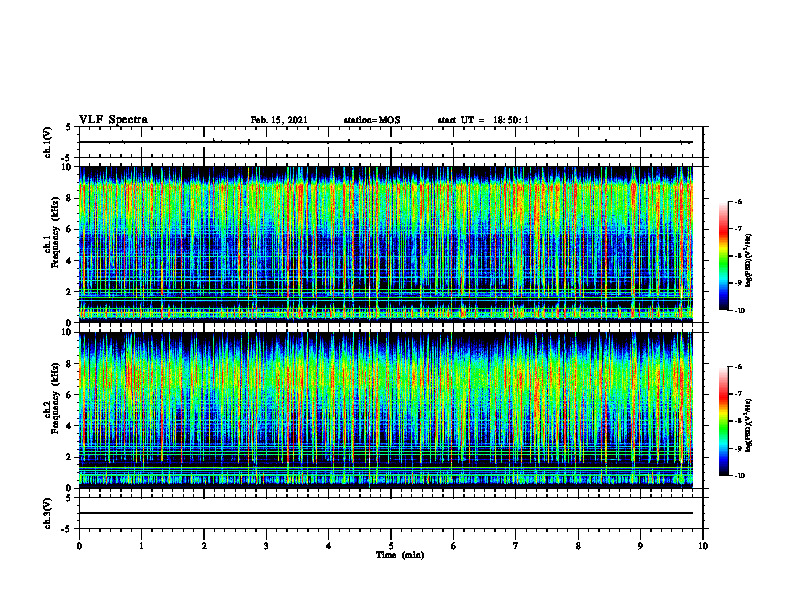Screen dimensions: 792x612
Task: Click the "-10" label on ch.2 color bar
Action: [739, 476]
